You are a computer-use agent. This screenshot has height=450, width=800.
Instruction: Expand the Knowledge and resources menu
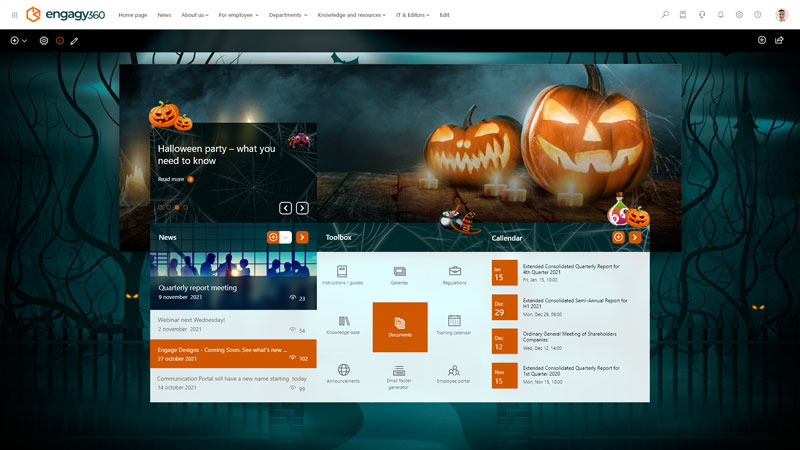(351, 15)
